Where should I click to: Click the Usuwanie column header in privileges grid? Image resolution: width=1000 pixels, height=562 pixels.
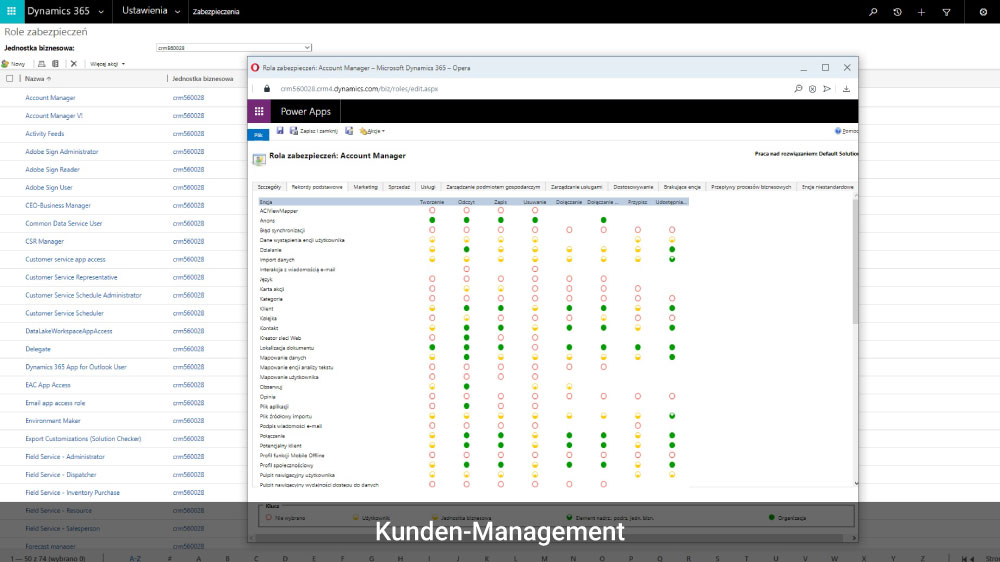tap(534, 202)
